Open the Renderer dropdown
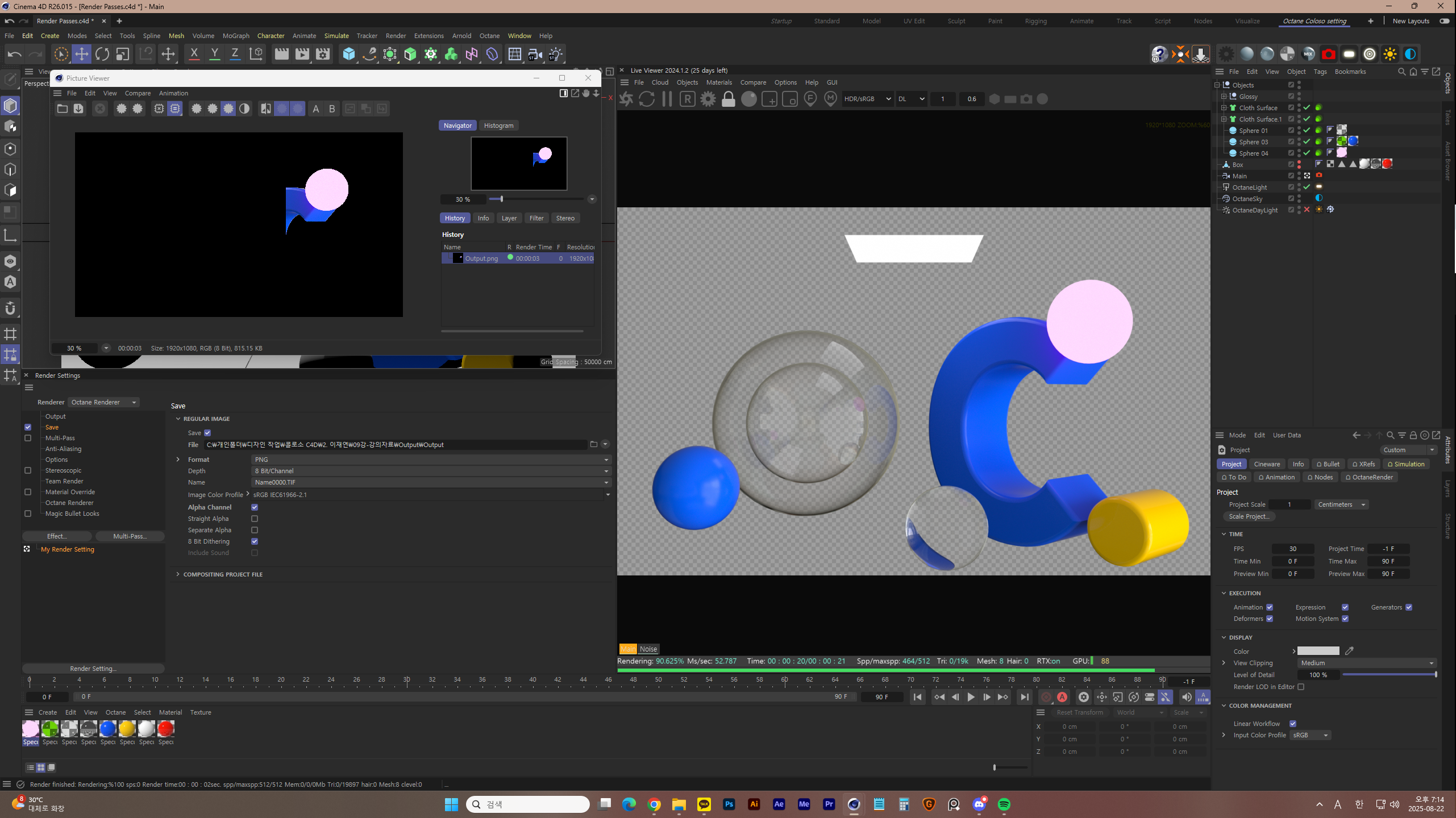Image resolution: width=1456 pixels, height=818 pixels. [103, 402]
